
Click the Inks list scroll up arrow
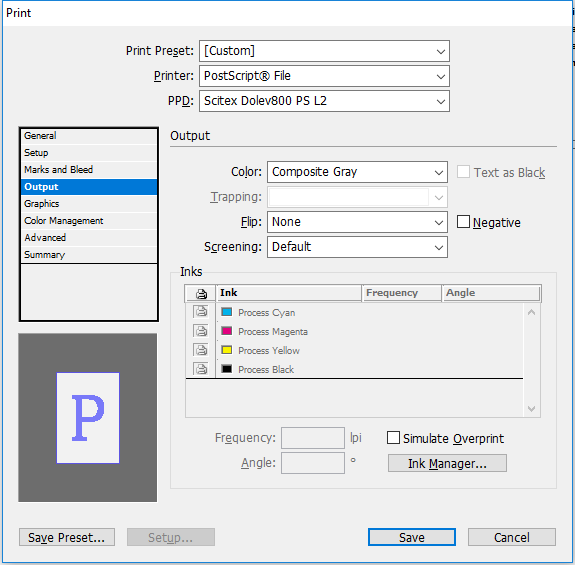pyautogui.click(x=531, y=312)
